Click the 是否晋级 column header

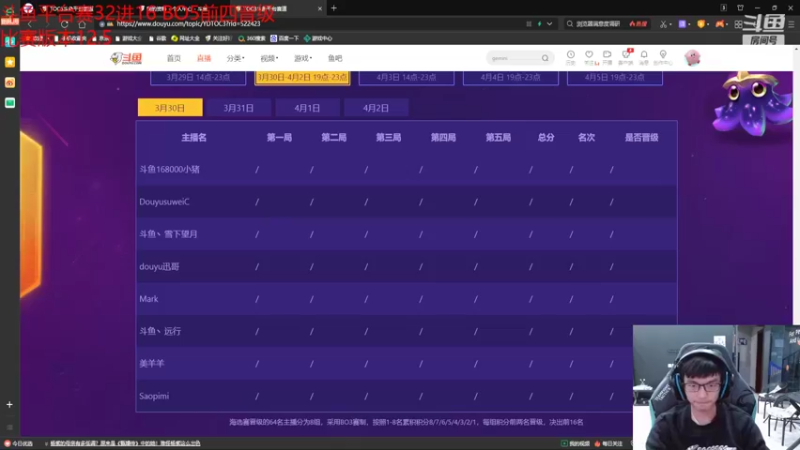click(x=641, y=138)
